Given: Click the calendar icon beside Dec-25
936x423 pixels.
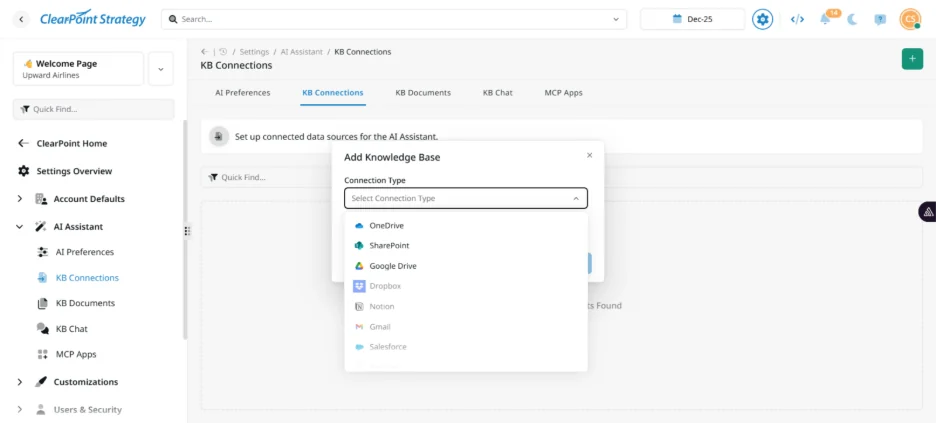Looking at the screenshot, I should point(677,19).
